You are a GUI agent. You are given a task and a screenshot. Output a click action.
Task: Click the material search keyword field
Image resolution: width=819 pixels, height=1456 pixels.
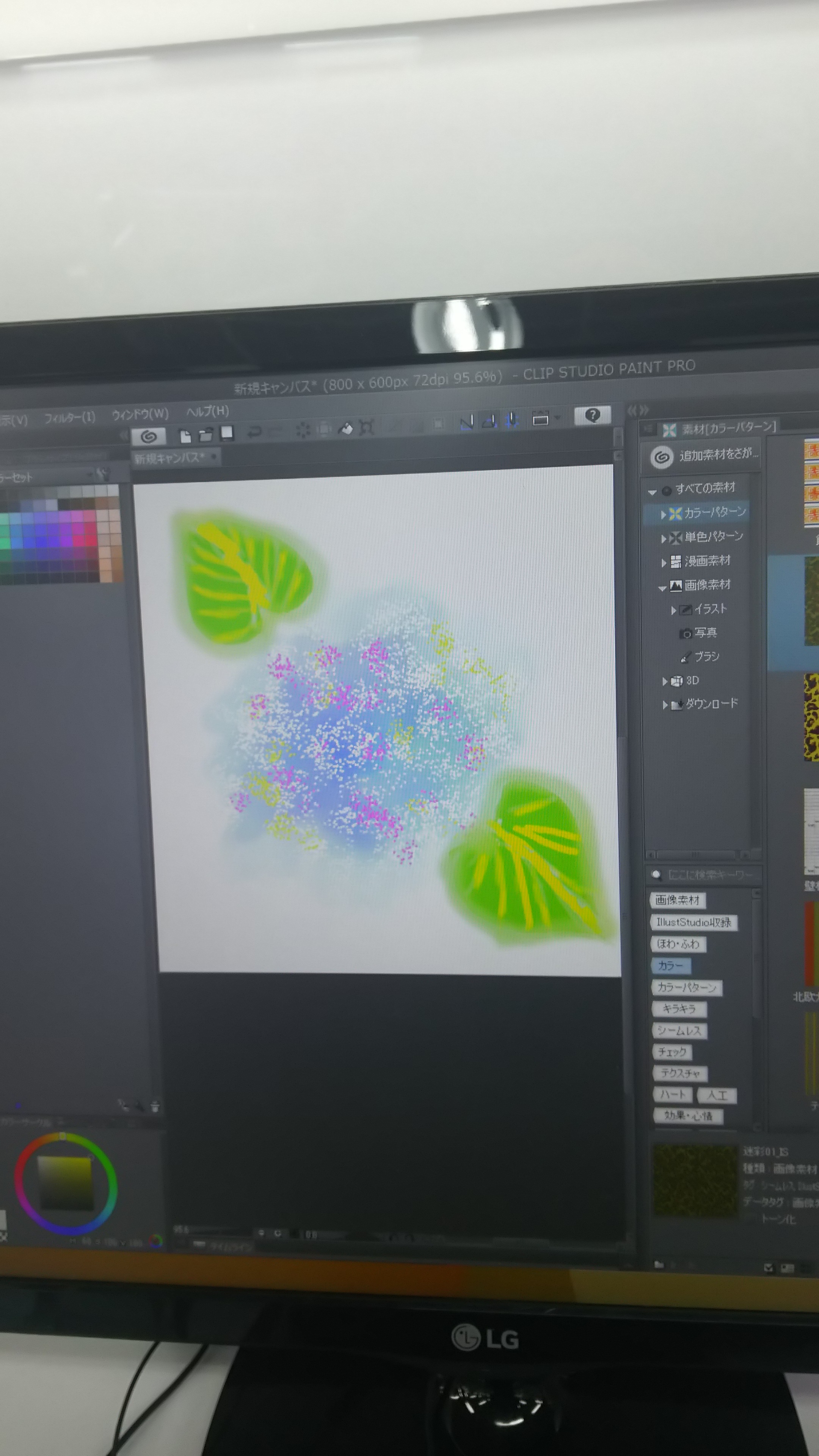[x=709, y=875]
